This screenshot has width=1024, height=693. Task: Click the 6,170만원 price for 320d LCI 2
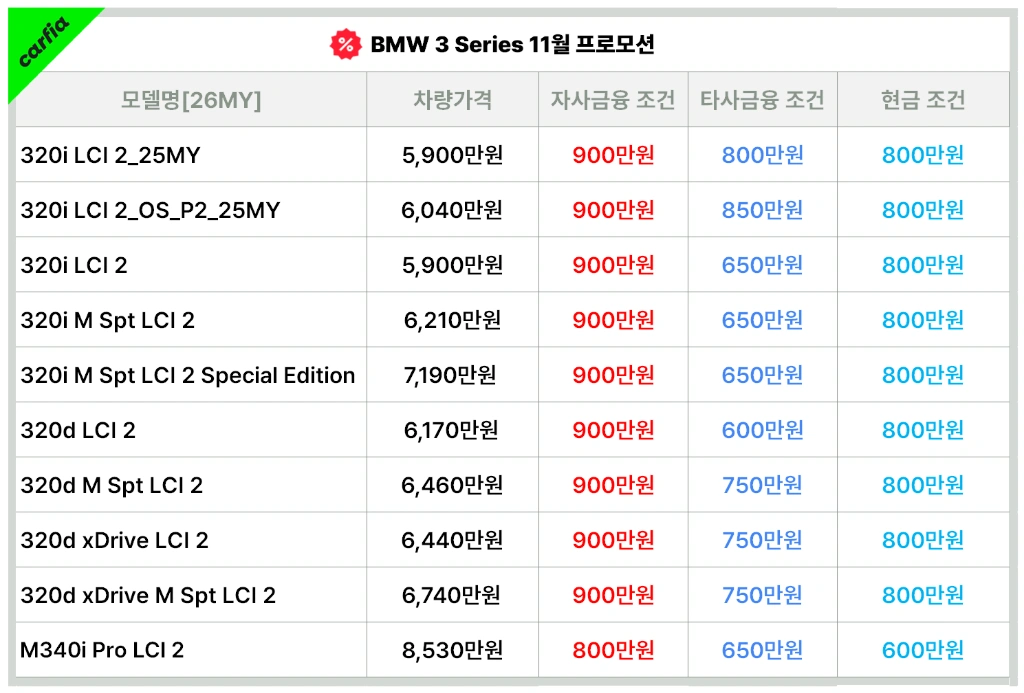pyautogui.click(x=452, y=430)
